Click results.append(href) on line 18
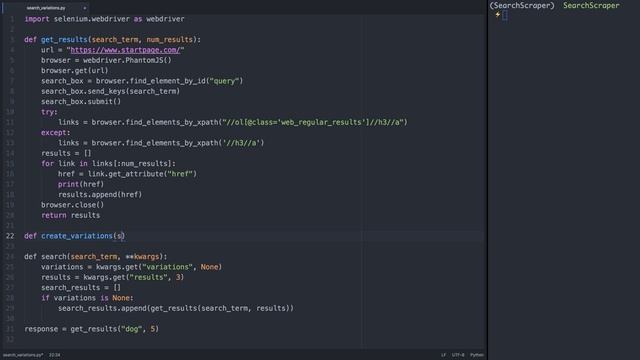The image size is (640, 360). click(100, 194)
